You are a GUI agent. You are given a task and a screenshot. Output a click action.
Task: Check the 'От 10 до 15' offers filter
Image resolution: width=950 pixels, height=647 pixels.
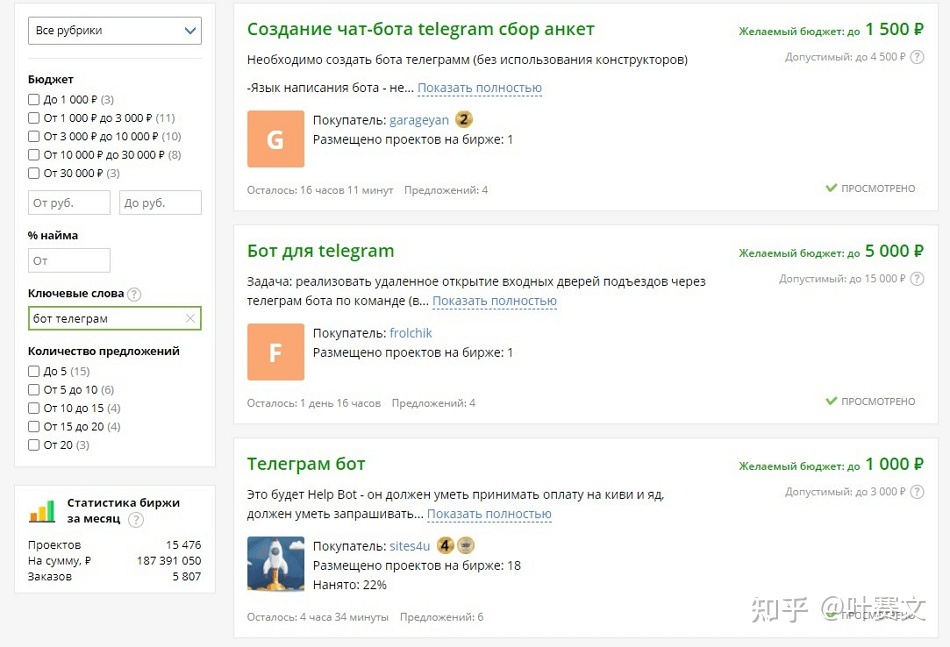point(34,408)
